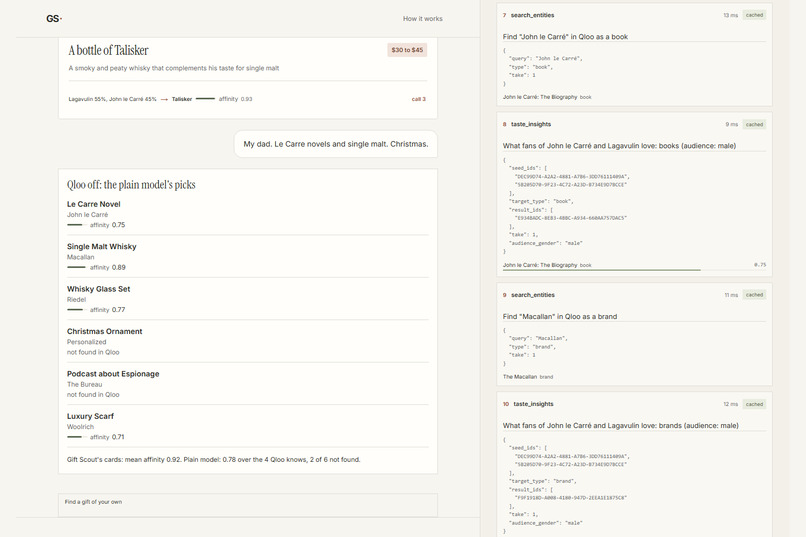Open taste_insights call 8 header

(x=634, y=124)
